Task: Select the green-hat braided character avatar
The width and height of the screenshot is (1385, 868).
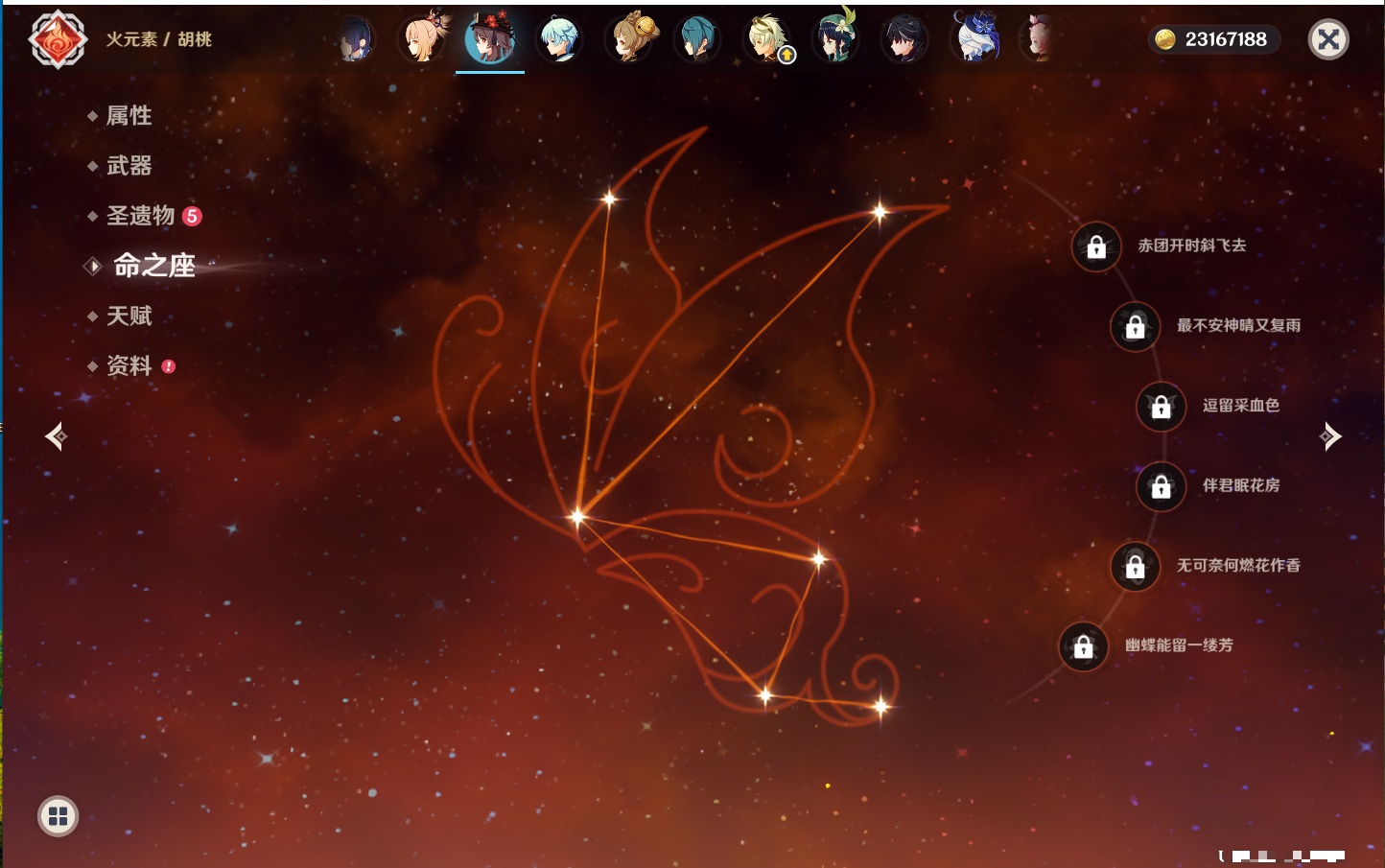Action: point(835,38)
